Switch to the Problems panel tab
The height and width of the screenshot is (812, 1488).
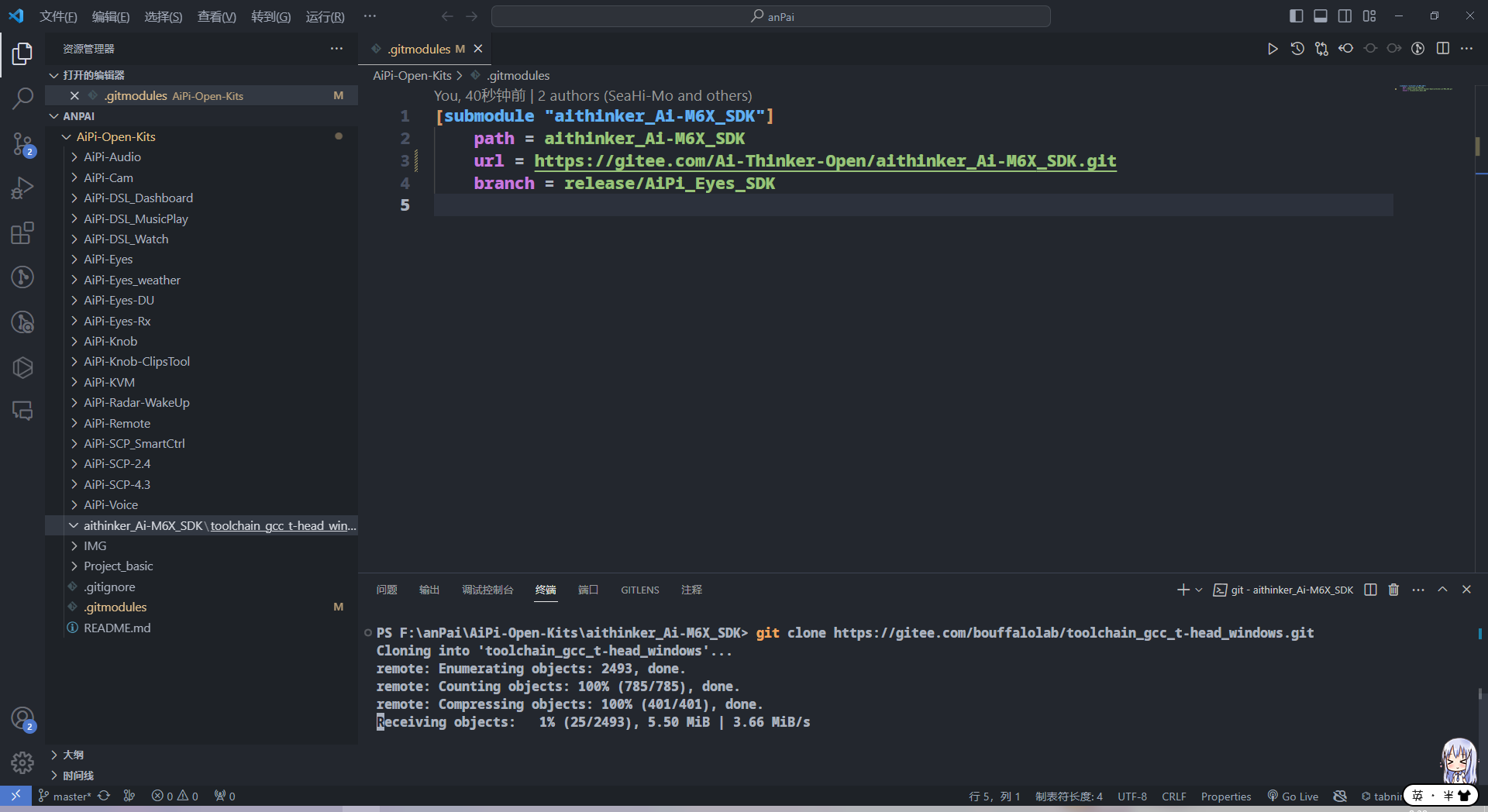(387, 590)
